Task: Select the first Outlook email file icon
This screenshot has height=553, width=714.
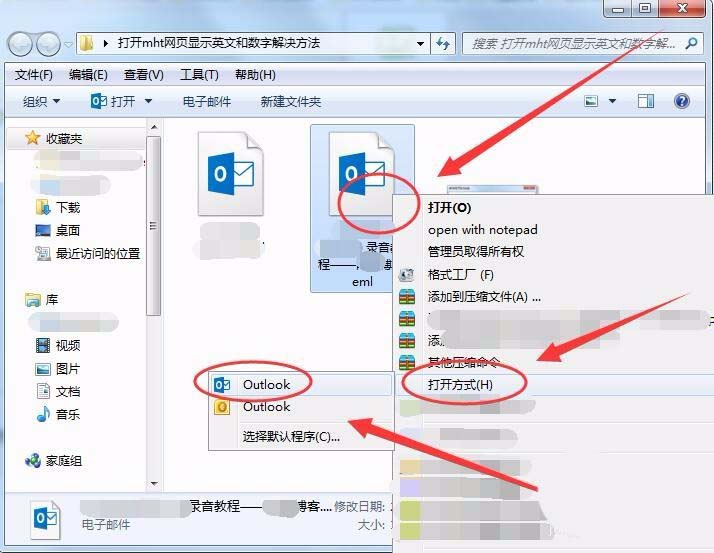Action: 232,175
